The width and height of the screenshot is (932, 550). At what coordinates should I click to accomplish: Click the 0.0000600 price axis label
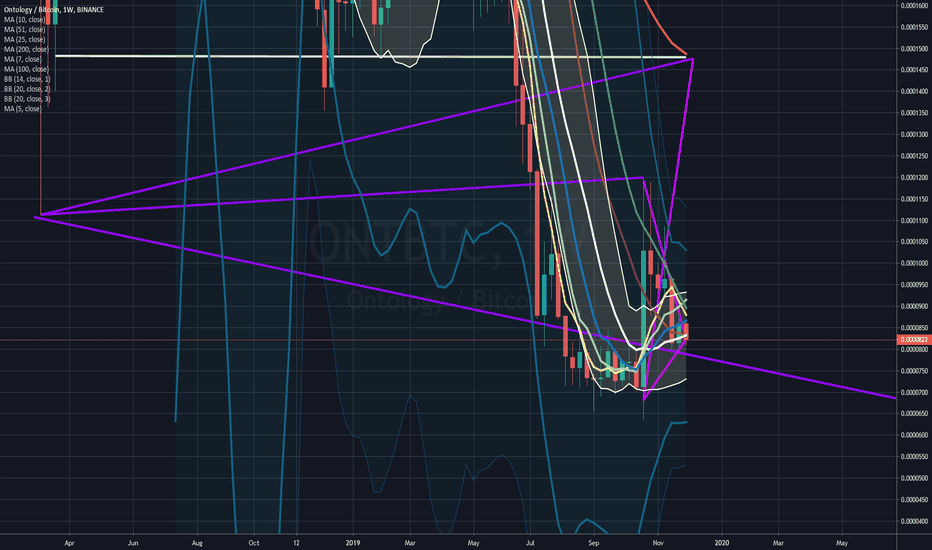tap(914, 435)
